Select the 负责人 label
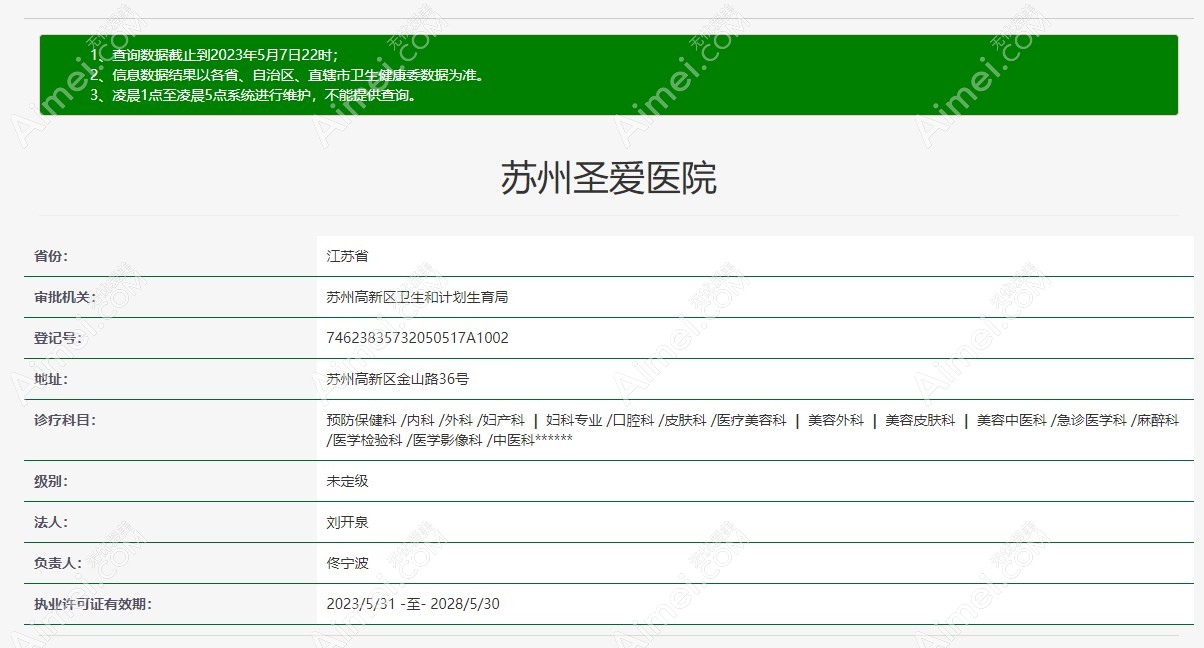This screenshot has width=1204, height=648. (58, 563)
